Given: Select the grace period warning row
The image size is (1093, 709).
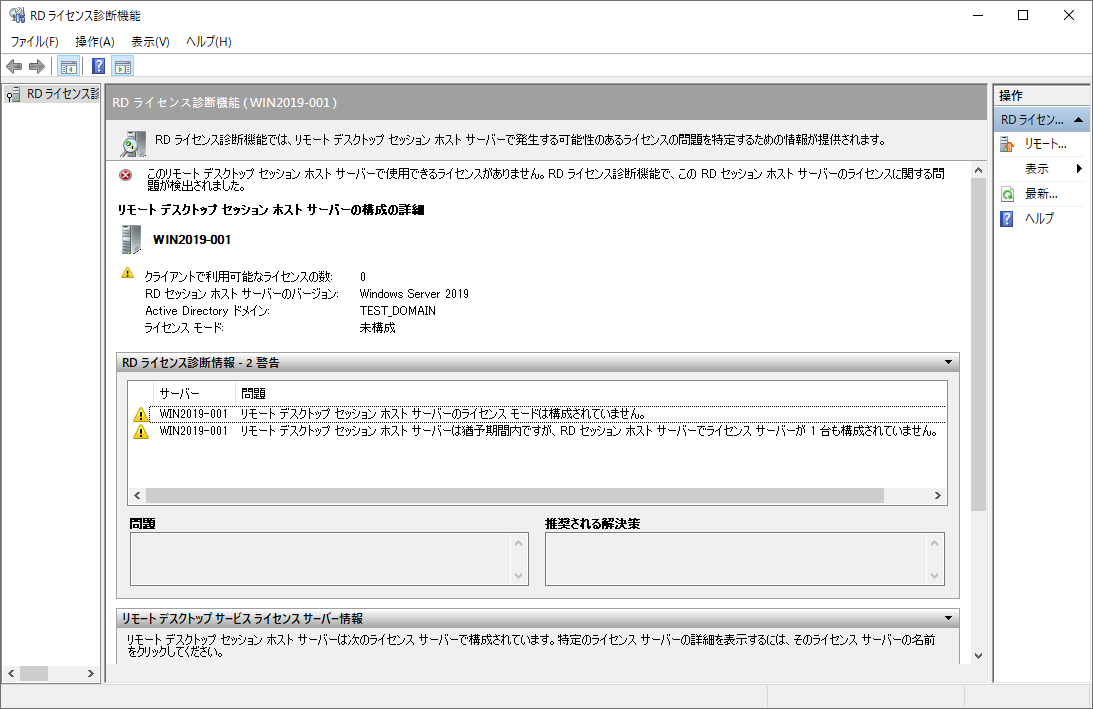Looking at the screenshot, I should click(x=537, y=432).
